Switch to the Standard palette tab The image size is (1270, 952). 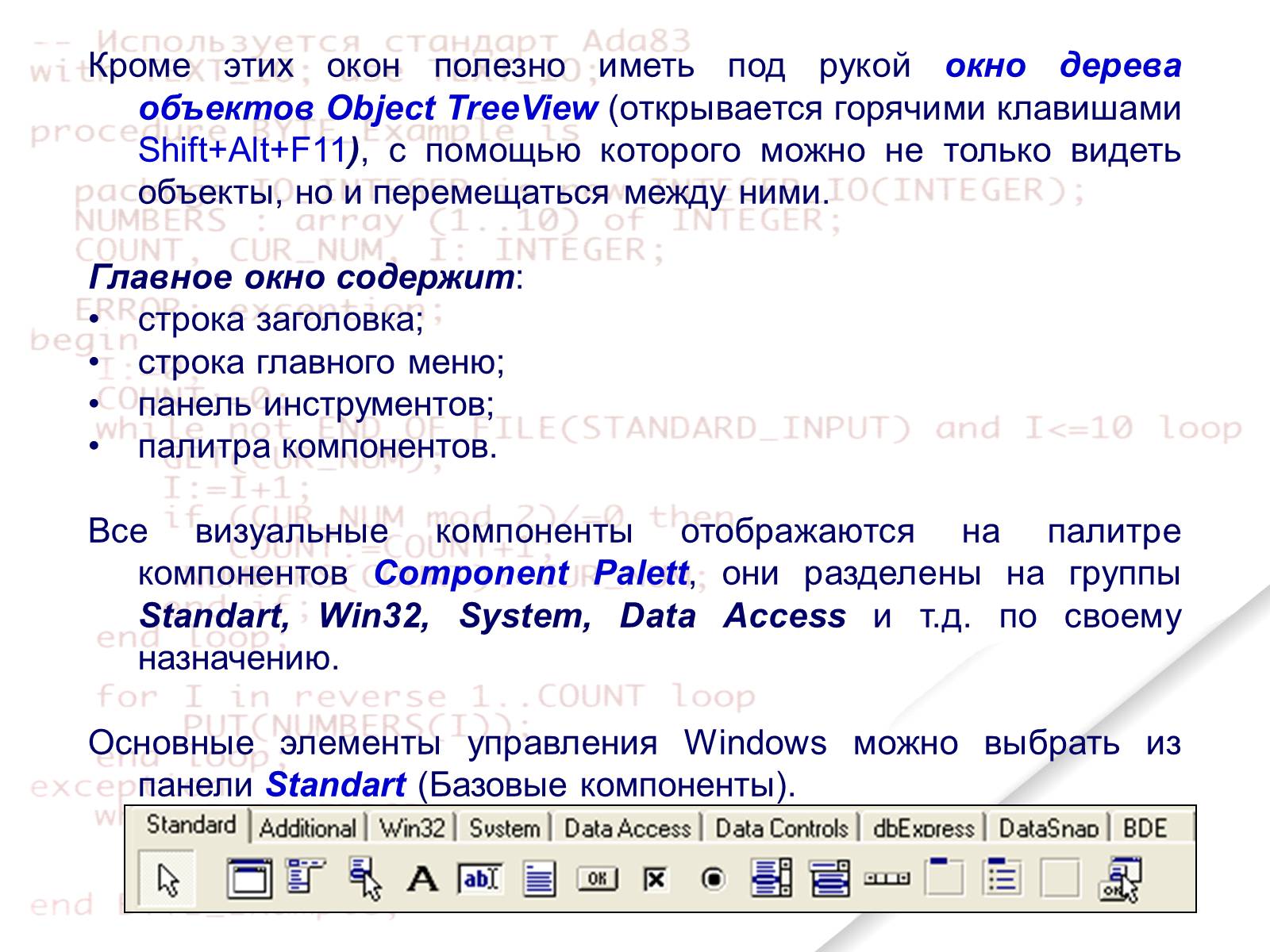point(191,825)
